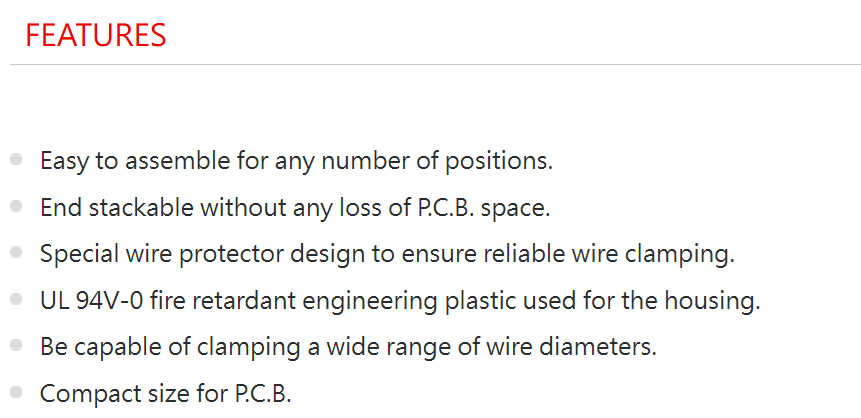Click the red FEATURES heading
The width and height of the screenshot is (861, 418).
[96, 35]
